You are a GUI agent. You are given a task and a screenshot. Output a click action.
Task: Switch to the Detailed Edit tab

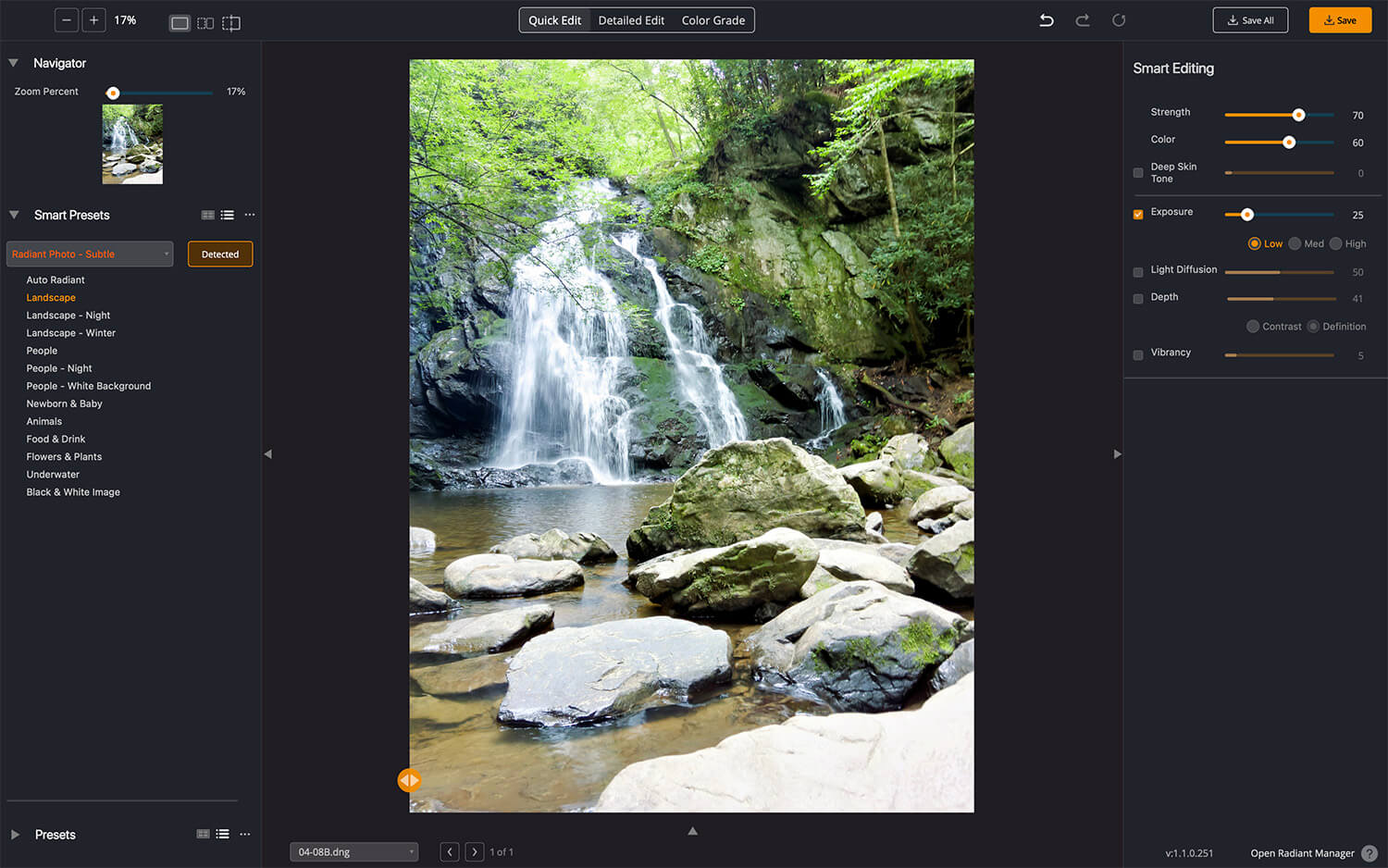[x=631, y=20]
